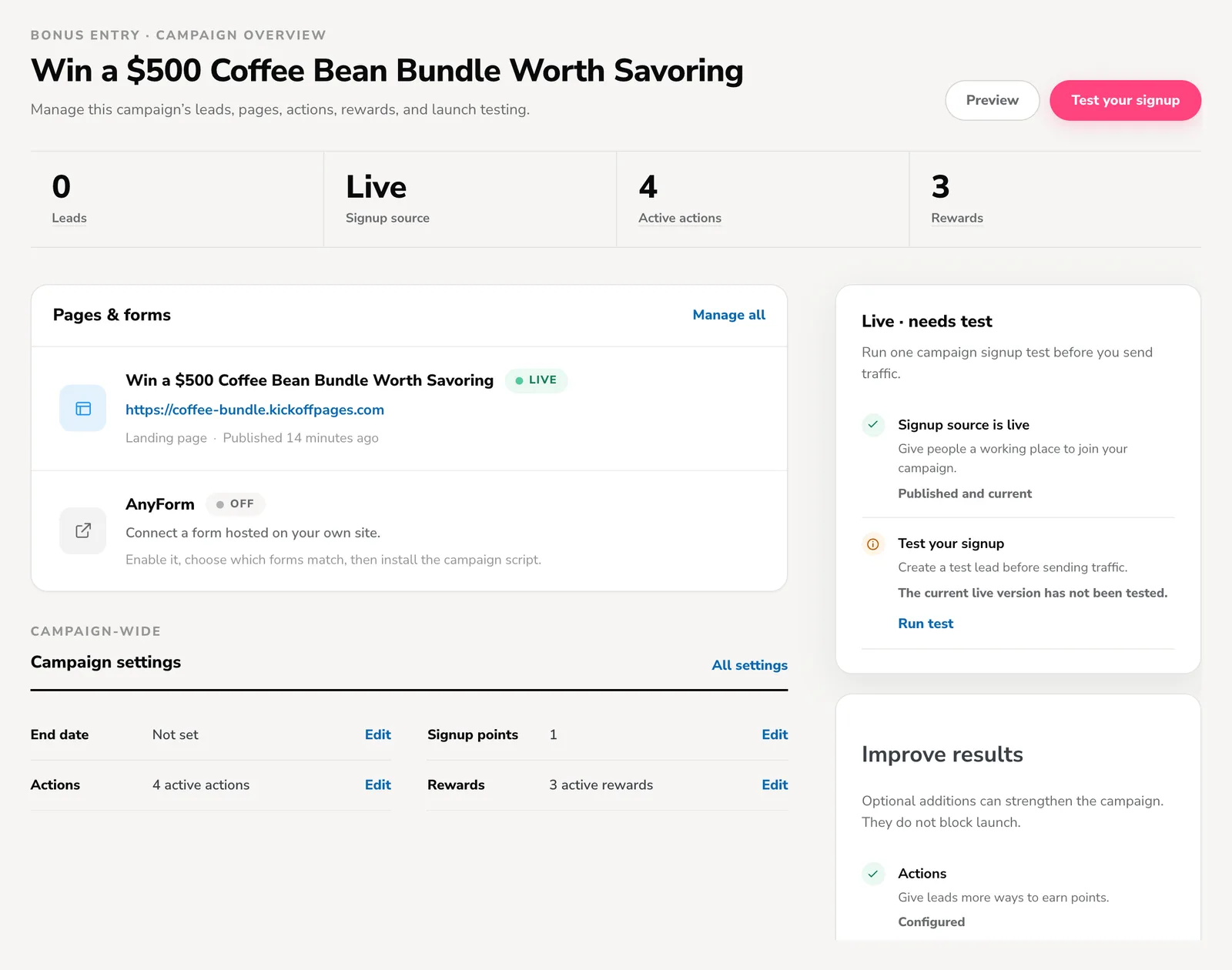Open the coffee-bundle.kickoffpages.com URL
This screenshot has width=1232, height=970.
(255, 410)
